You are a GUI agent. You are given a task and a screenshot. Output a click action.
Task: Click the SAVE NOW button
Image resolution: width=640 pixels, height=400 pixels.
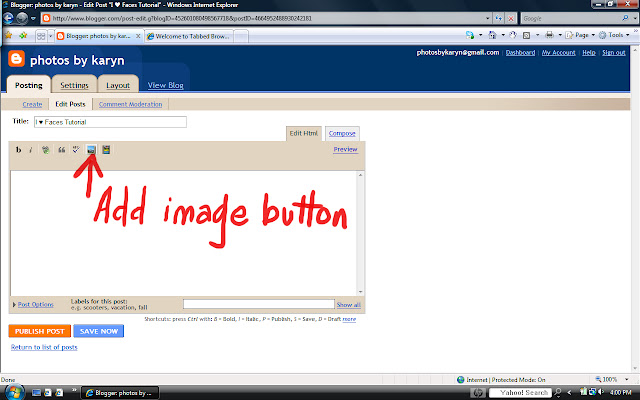98,331
